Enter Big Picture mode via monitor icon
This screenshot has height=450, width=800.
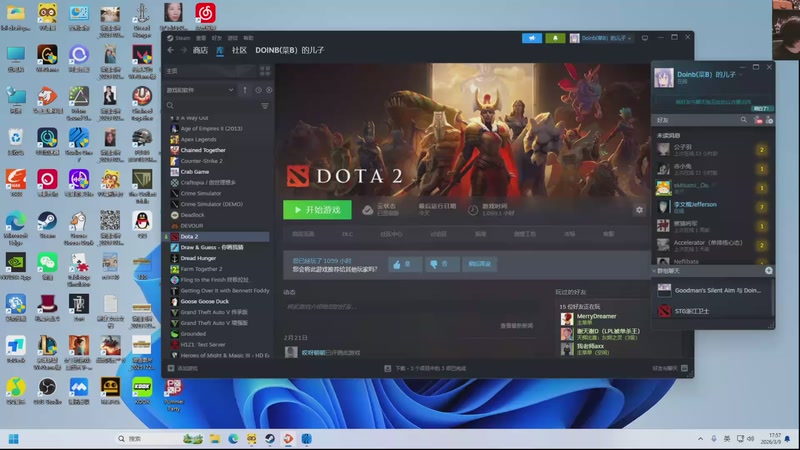pyautogui.click(x=645, y=38)
